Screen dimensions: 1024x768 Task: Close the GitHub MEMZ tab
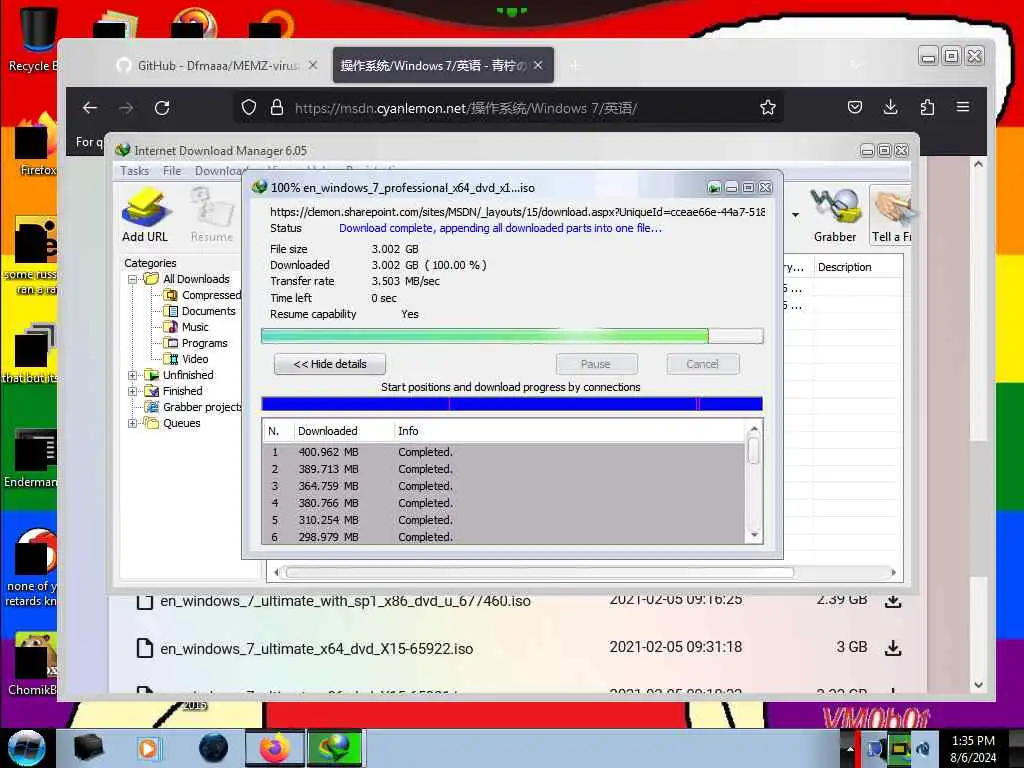tap(313, 65)
